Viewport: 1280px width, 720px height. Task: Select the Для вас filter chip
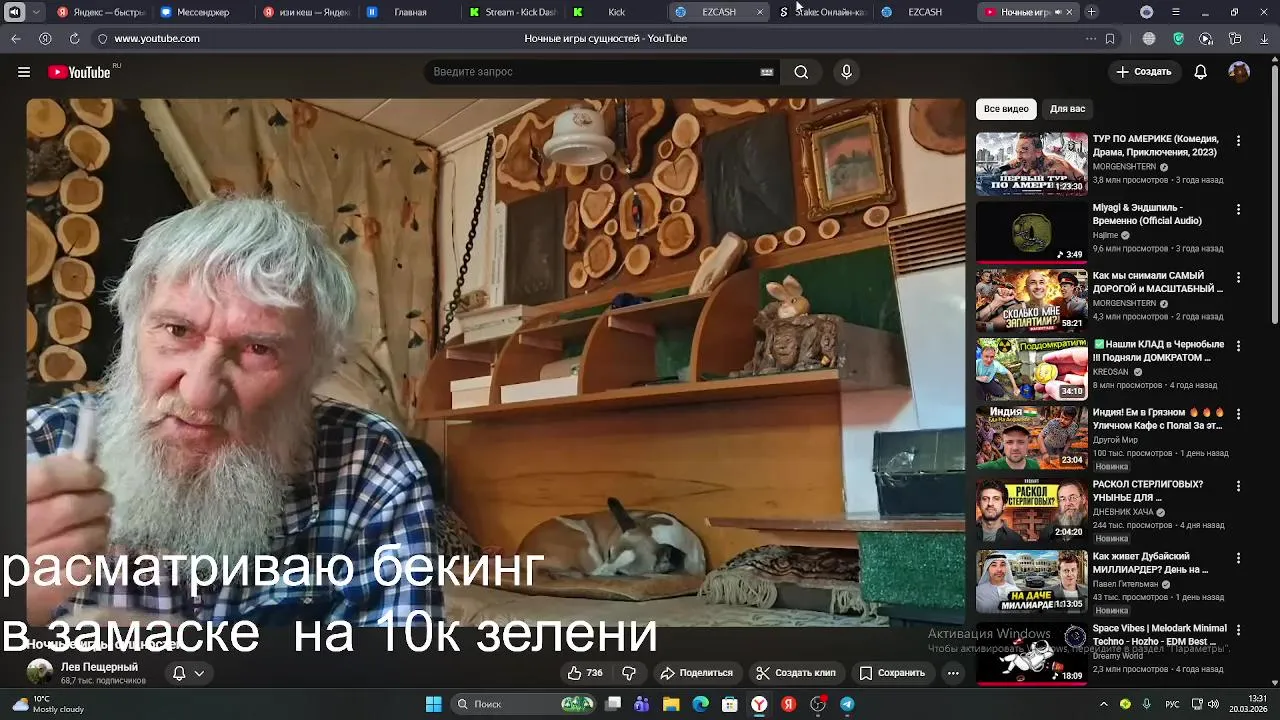pos(1067,109)
